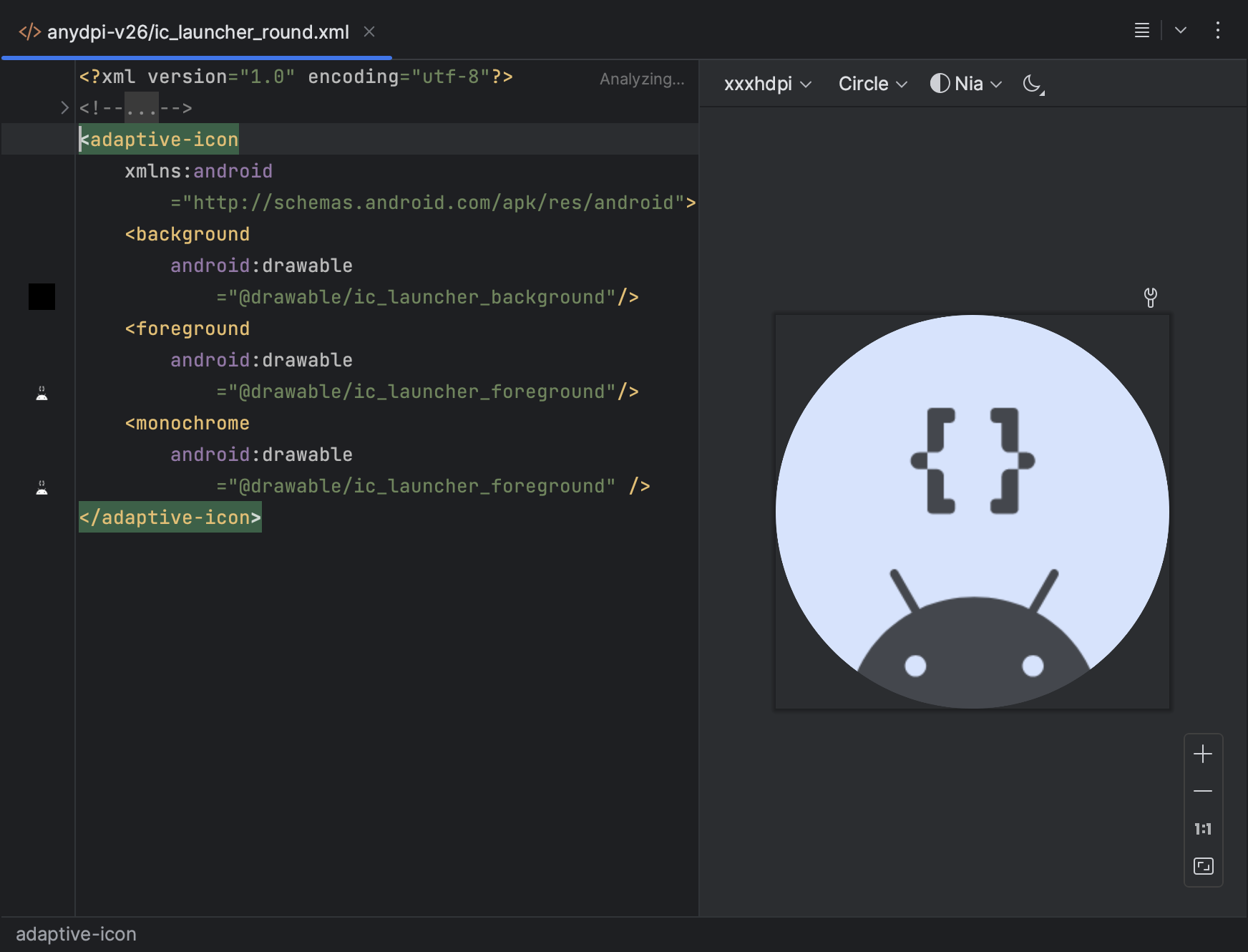1248x952 pixels.
Task: Open the Nia theme dropdown
Action: (x=966, y=84)
